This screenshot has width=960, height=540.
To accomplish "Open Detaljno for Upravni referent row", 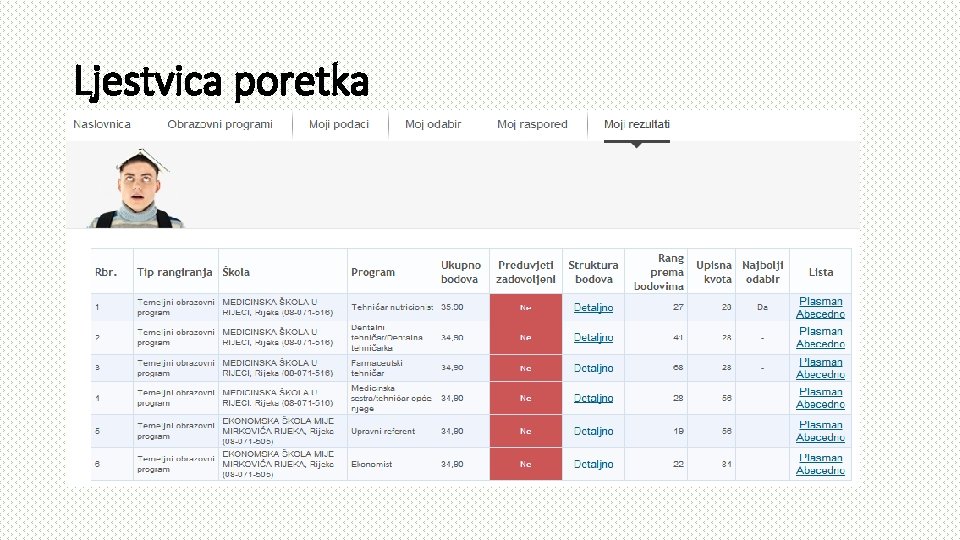I will point(593,431).
